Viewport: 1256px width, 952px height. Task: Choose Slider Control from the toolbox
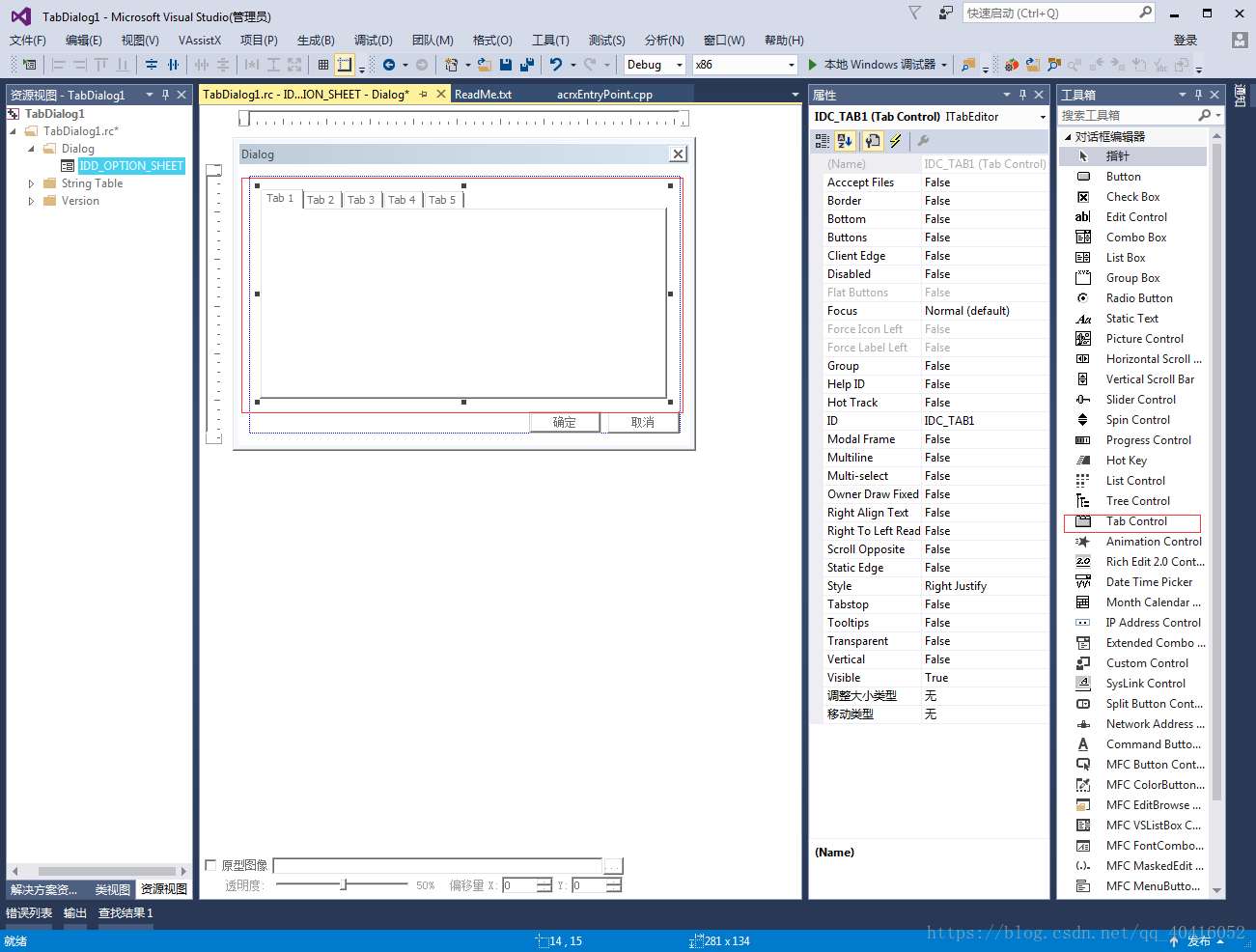pos(1140,400)
